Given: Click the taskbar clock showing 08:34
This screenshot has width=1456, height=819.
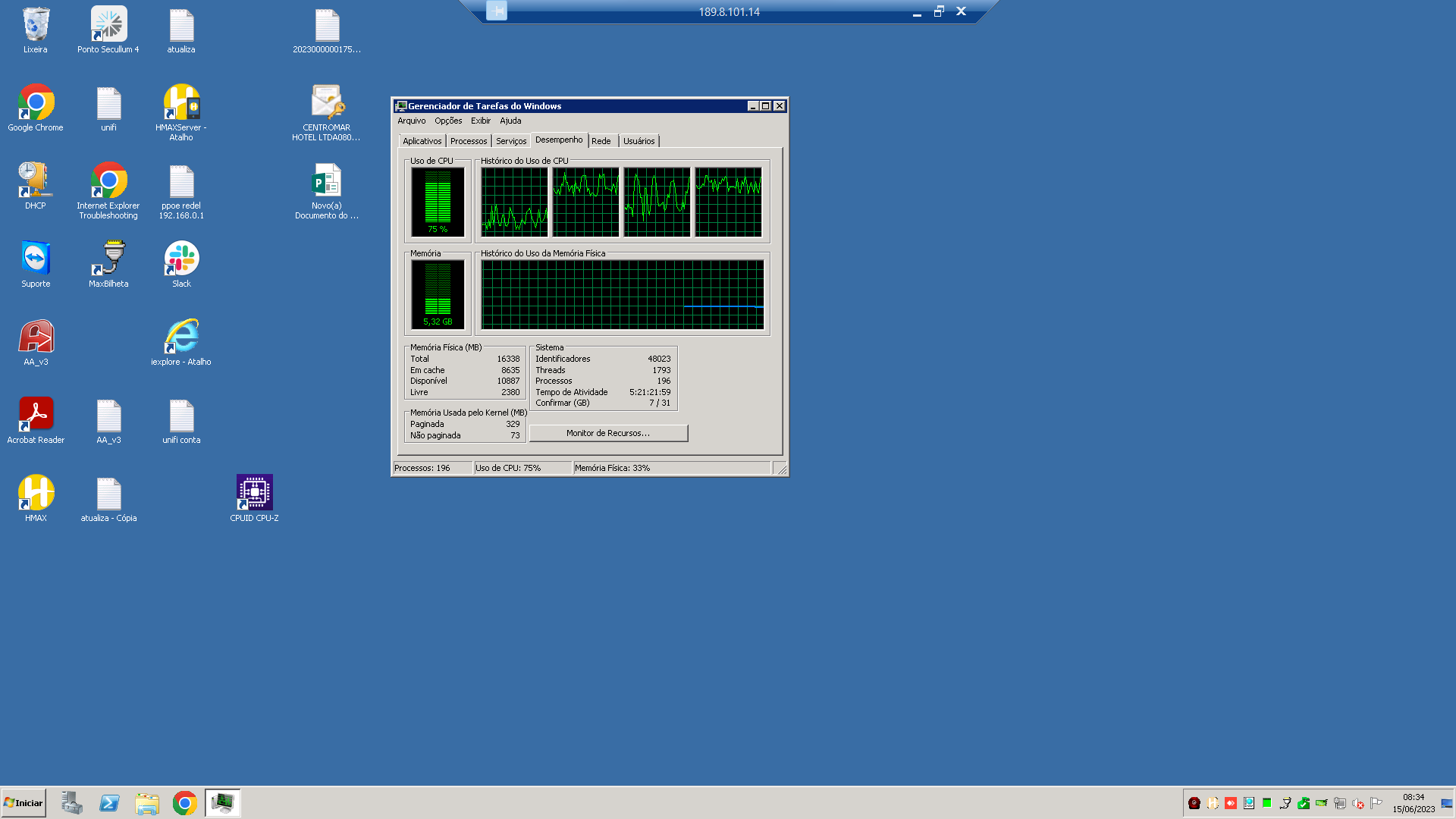Looking at the screenshot, I should pyautogui.click(x=1413, y=803).
